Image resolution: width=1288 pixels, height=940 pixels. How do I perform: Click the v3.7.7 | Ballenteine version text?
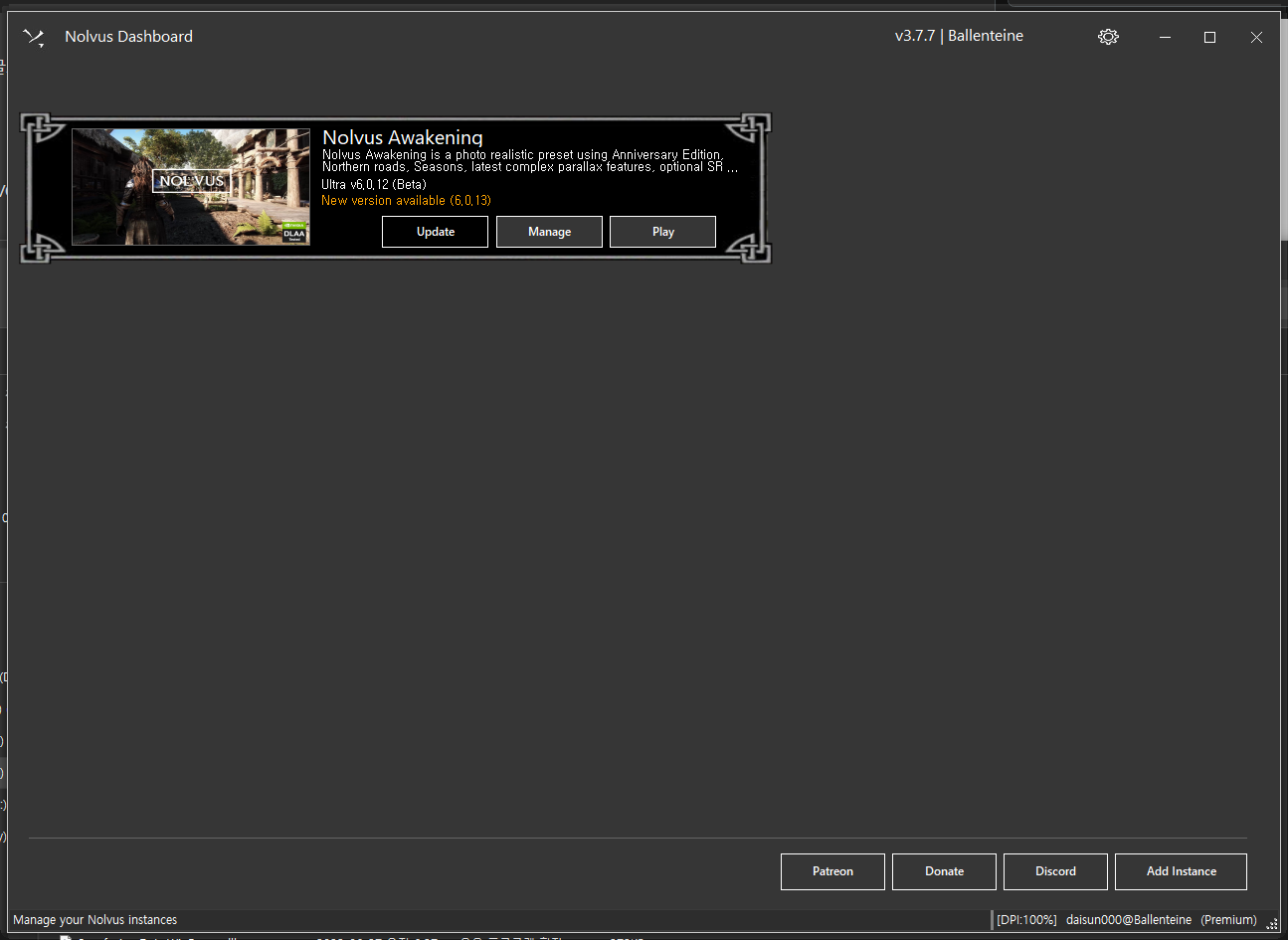click(959, 36)
